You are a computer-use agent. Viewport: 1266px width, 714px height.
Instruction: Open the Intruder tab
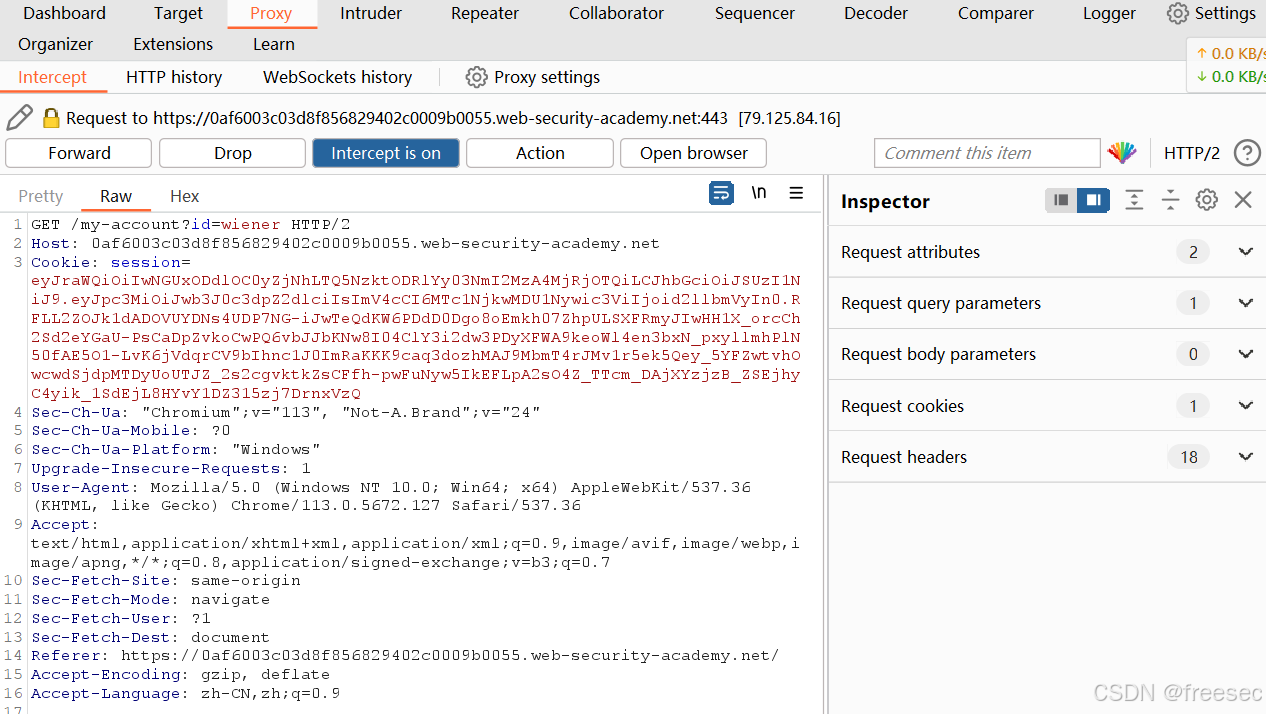(371, 13)
